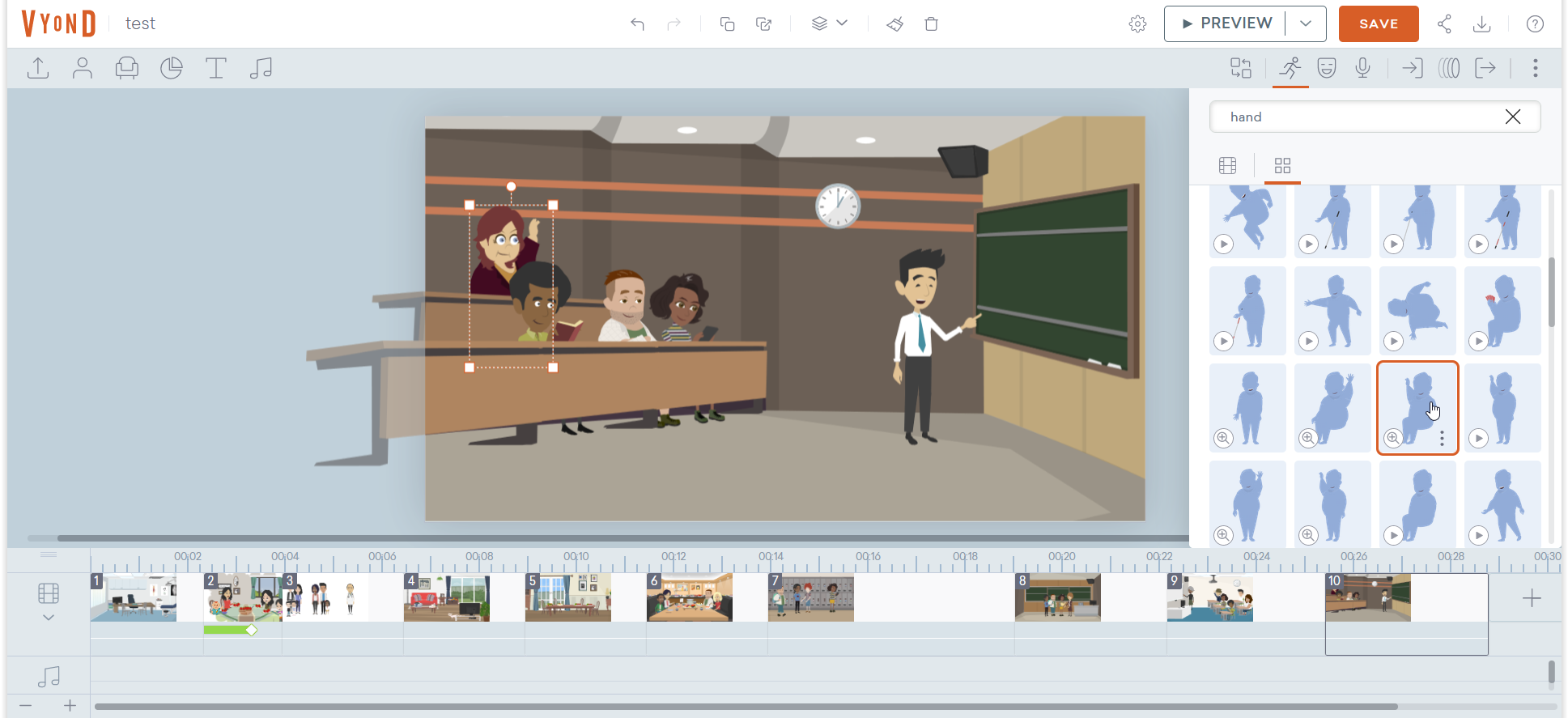Open the Character library icon
The image size is (1568, 718).
point(82,68)
